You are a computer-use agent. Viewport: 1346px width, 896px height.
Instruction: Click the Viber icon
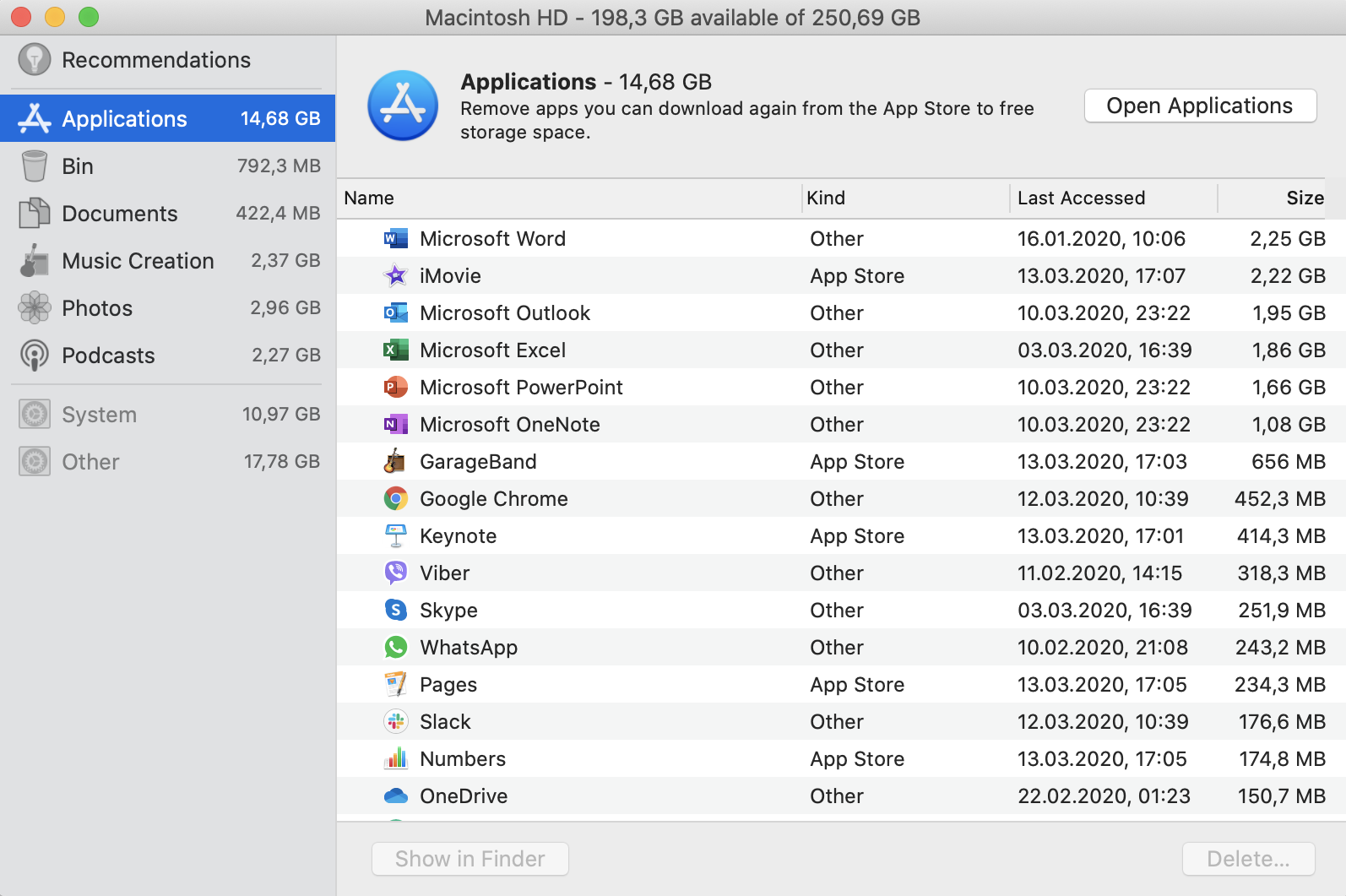[395, 573]
